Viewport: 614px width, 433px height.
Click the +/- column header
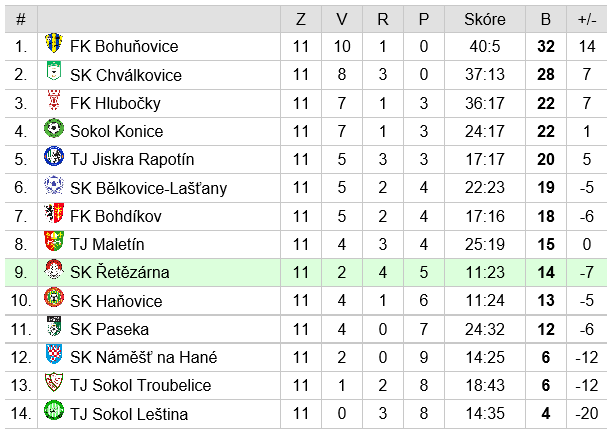coord(587,19)
